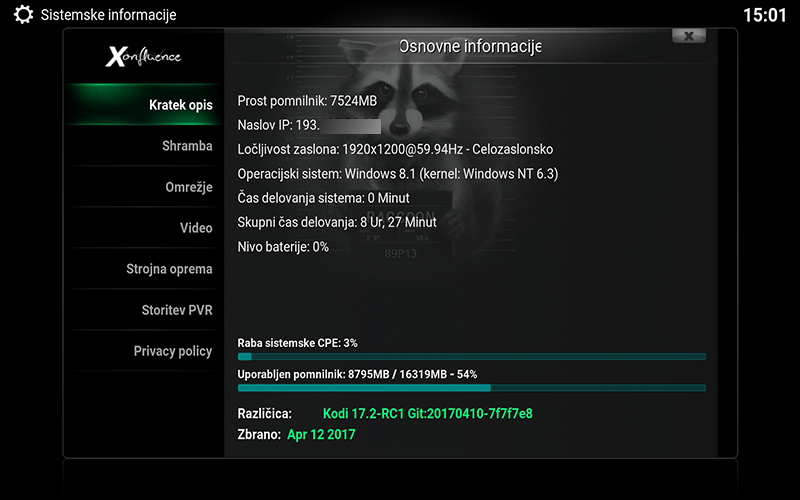This screenshot has height=500, width=800.
Task: Click the clock showing 15:01
Action: [x=765, y=15]
